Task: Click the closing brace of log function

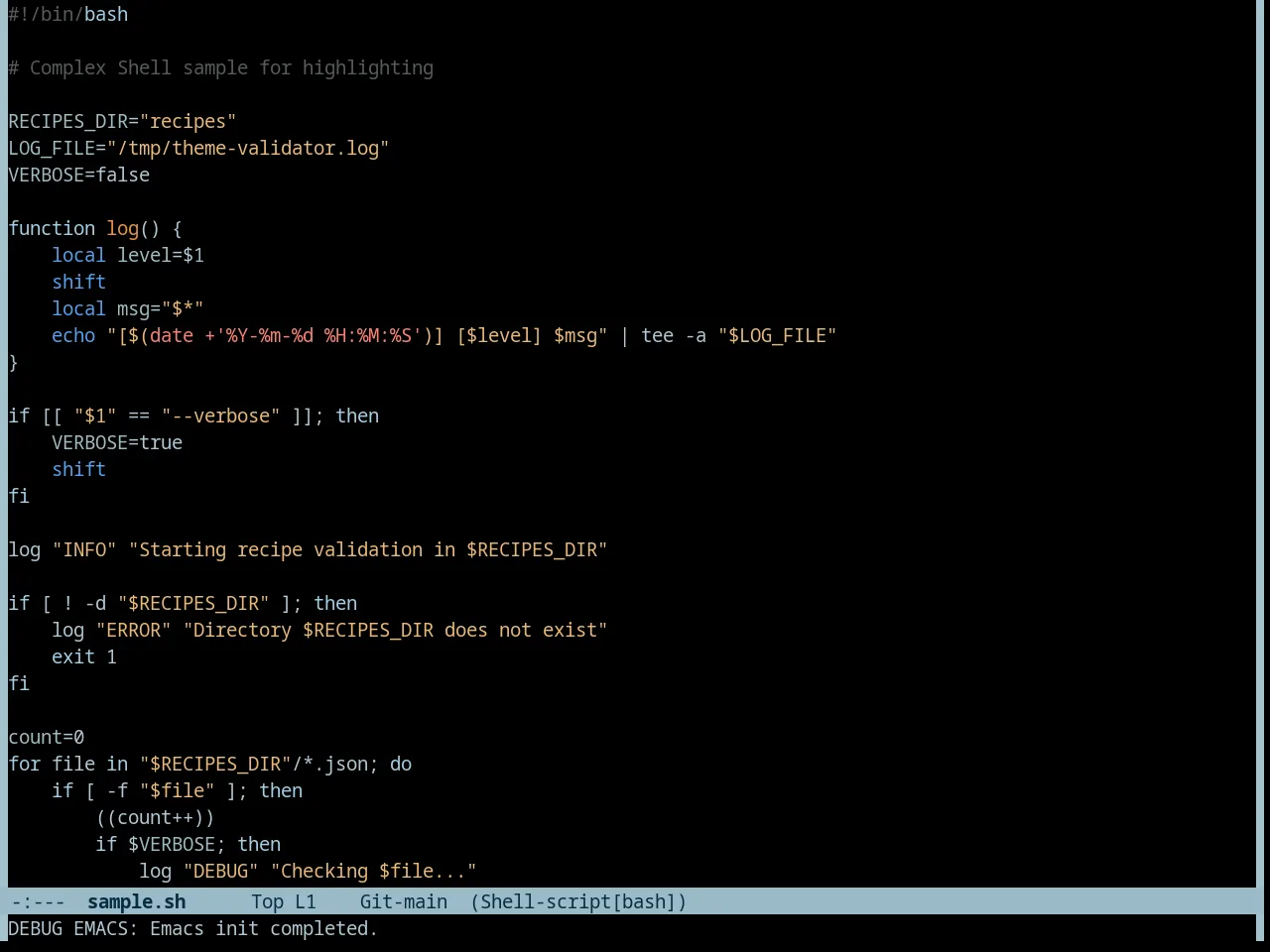Action: click(x=13, y=362)
